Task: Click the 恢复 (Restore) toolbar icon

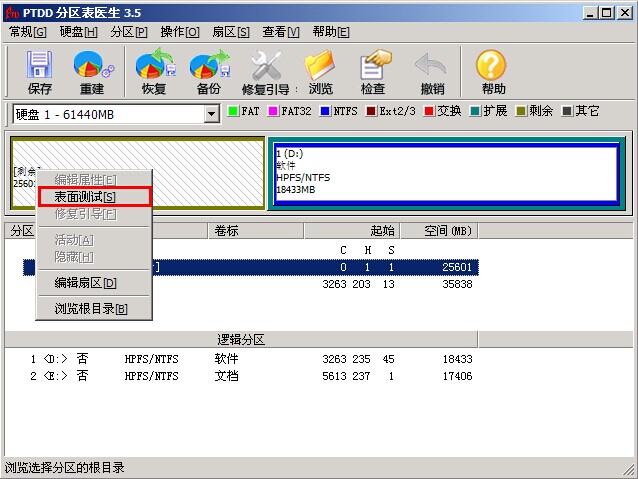Action: (x=155, y=72)
